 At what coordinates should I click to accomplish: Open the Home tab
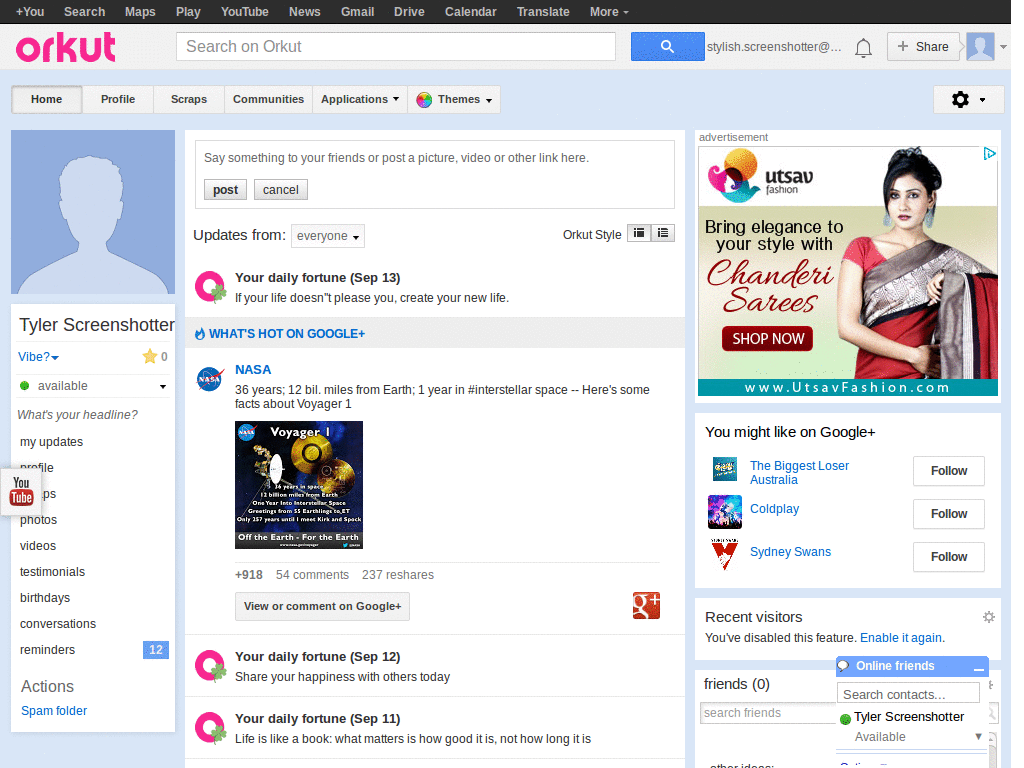click(x=46, y=99)
